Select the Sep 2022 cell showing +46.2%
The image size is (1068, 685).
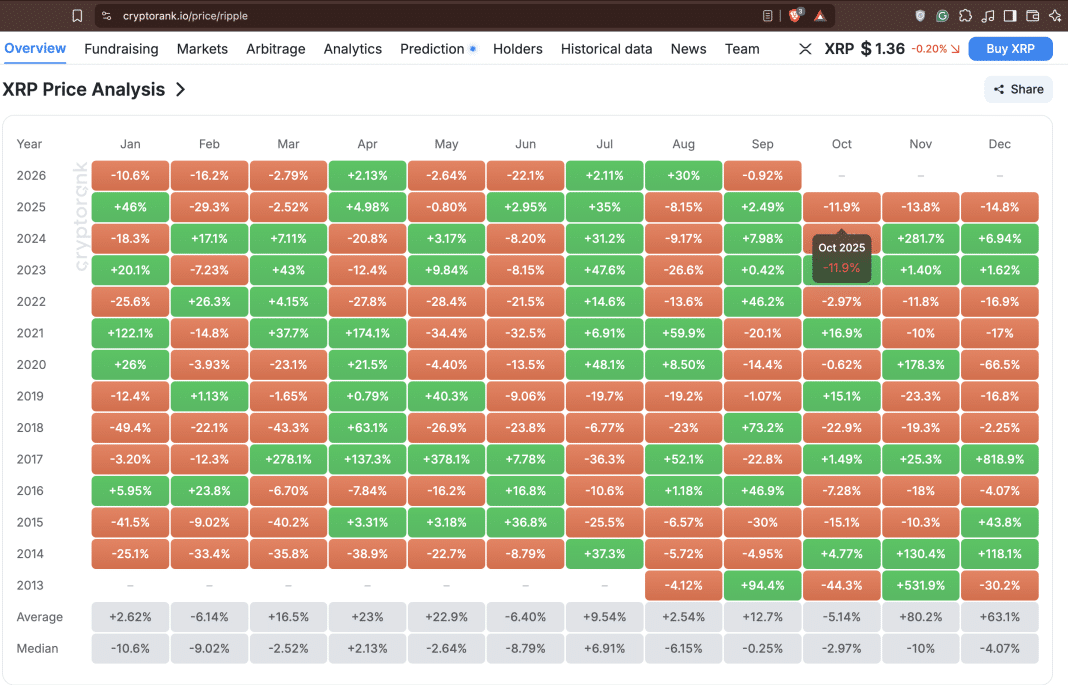point(762,302)
